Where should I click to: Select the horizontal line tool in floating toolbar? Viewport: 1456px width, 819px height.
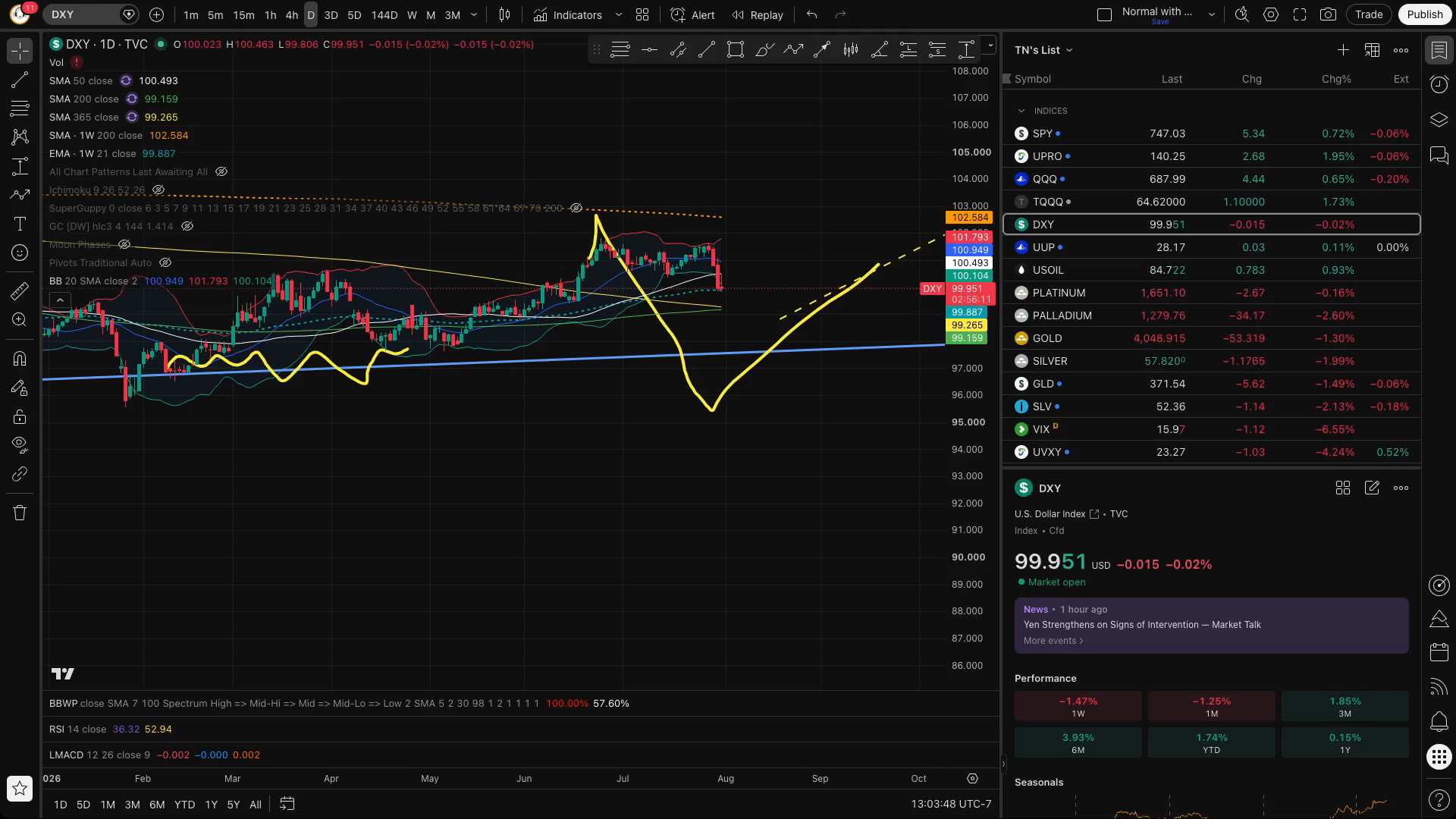pyautogui.click(x=649, y=50)
